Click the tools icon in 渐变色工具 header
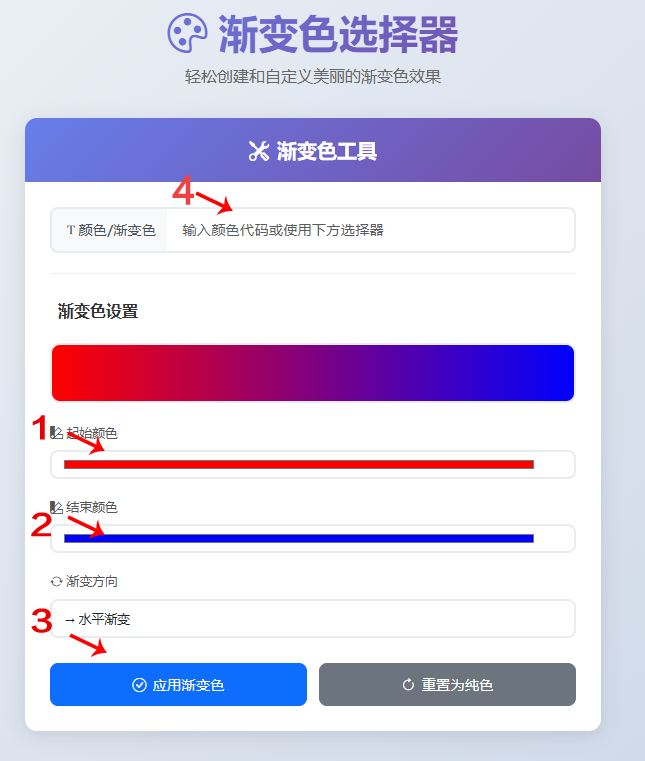The width and height of the screenshot is (645, 761). tap(258, 151)
